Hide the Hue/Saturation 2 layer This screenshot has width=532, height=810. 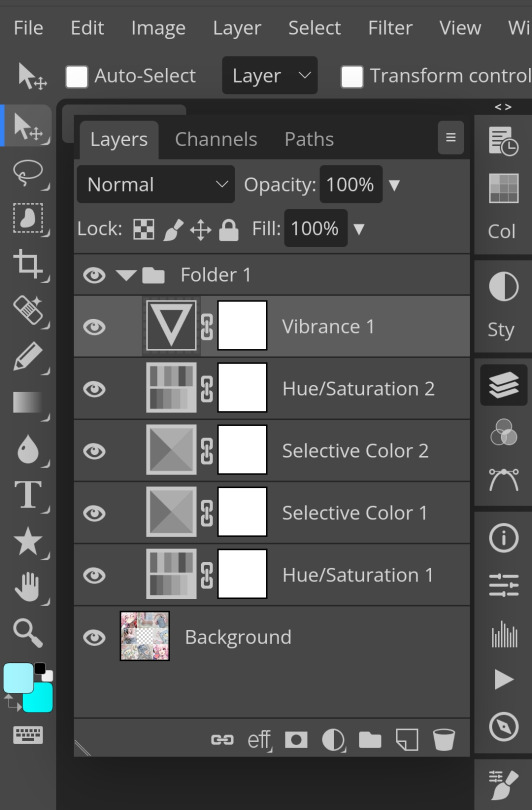click(x=94, y=389)
